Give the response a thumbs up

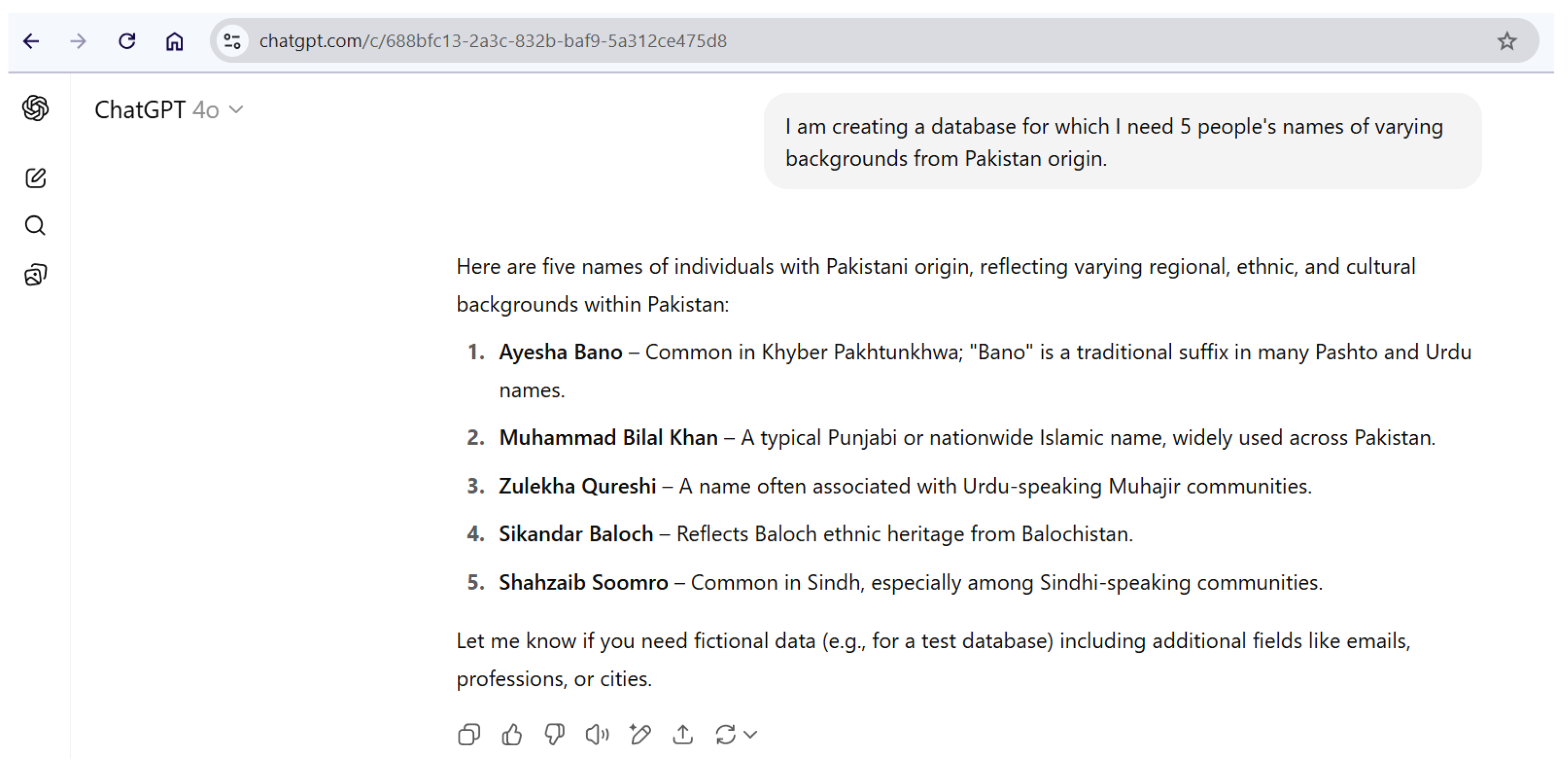tap(511, 734)
